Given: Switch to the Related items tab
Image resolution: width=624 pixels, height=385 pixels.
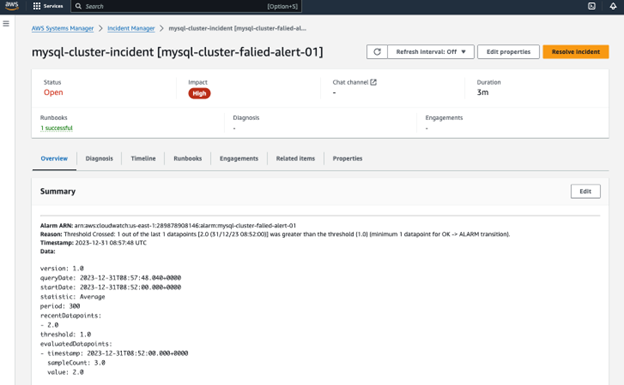Looking at the screenshot, I should 295,158.
